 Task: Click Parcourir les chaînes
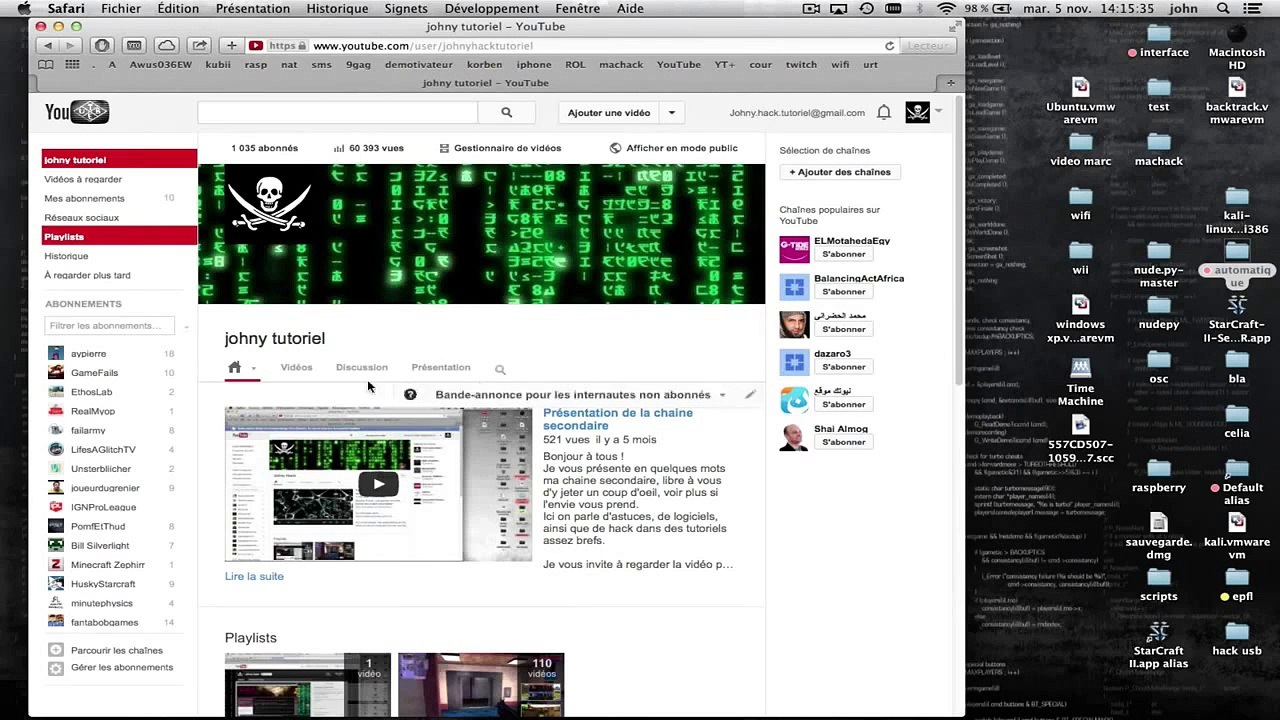tap(117, 650)
